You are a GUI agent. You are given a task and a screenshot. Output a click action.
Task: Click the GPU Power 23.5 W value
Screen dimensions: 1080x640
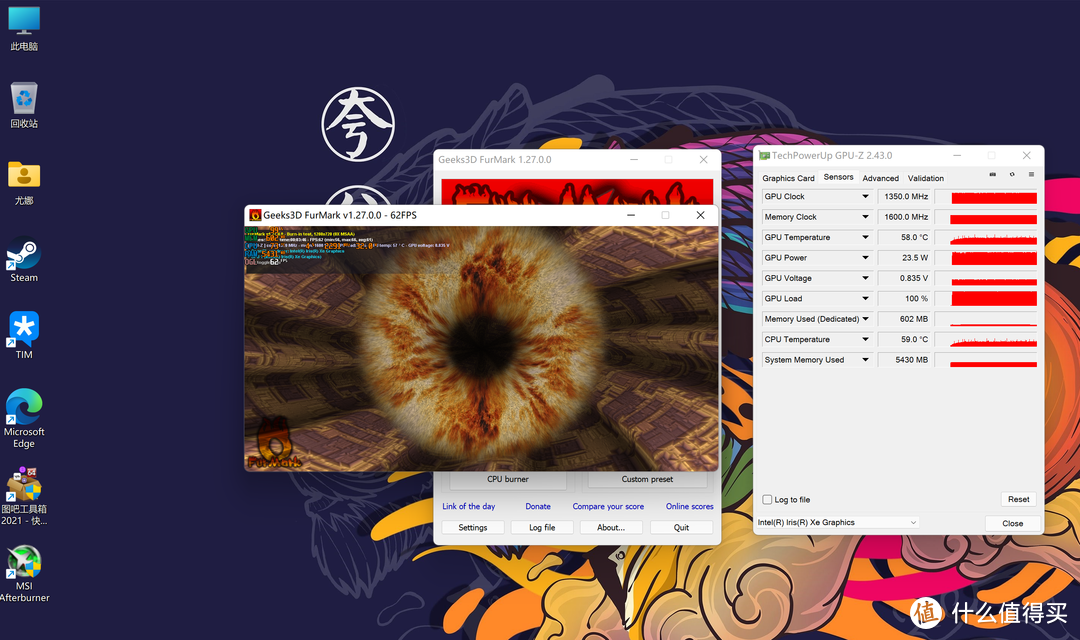(904, 258)
